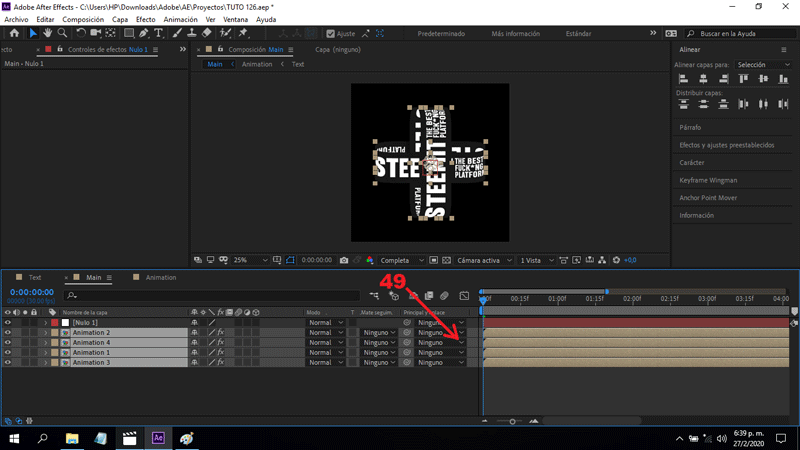Expand the Nulo 1 layer properties
Image resolution: width=800 pixels, height=450 pixels.
click(x=45, y=322)
